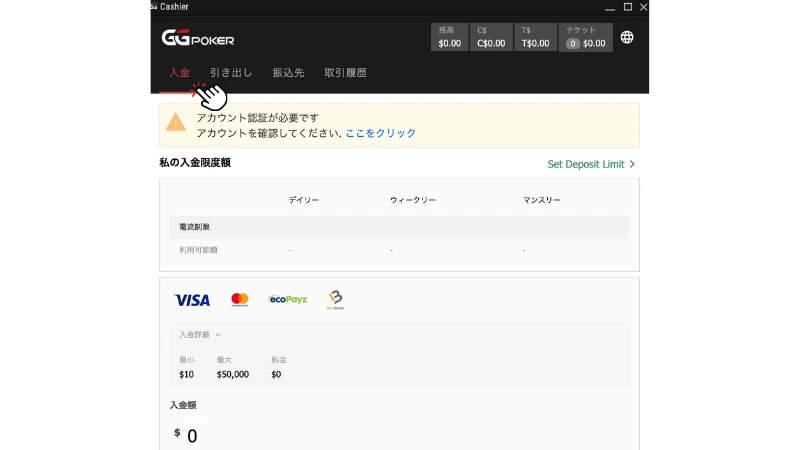The width and height of the screenshot is (800, 450).
Task: Click the T$ balance box
Action: pyautogui.click(x=535, y=38)
